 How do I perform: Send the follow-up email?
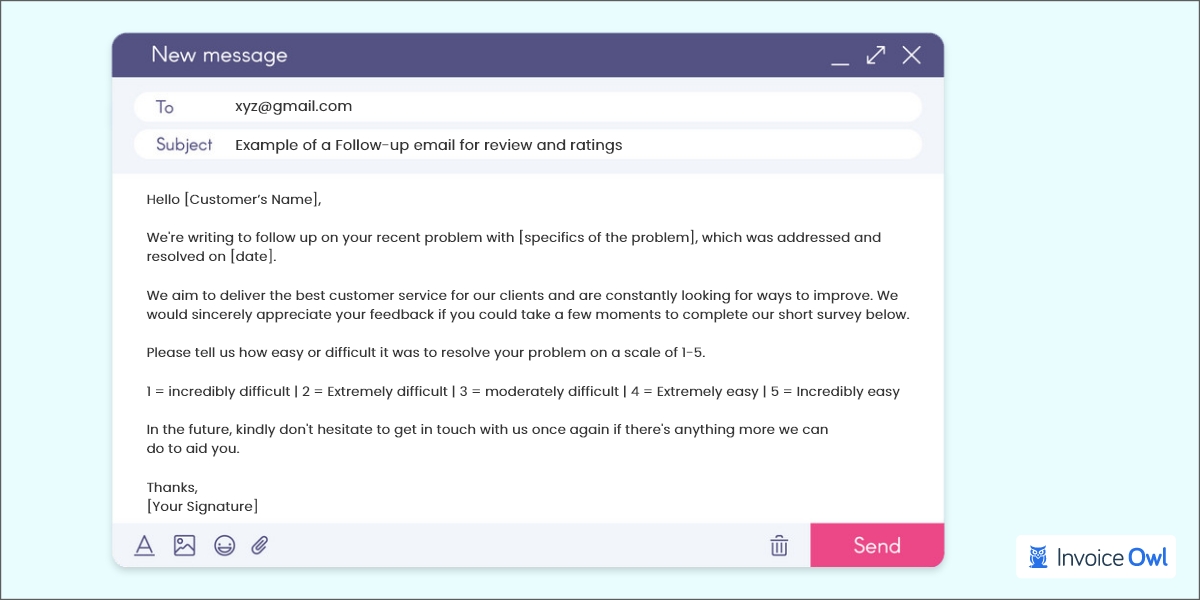tap(877, 545)
